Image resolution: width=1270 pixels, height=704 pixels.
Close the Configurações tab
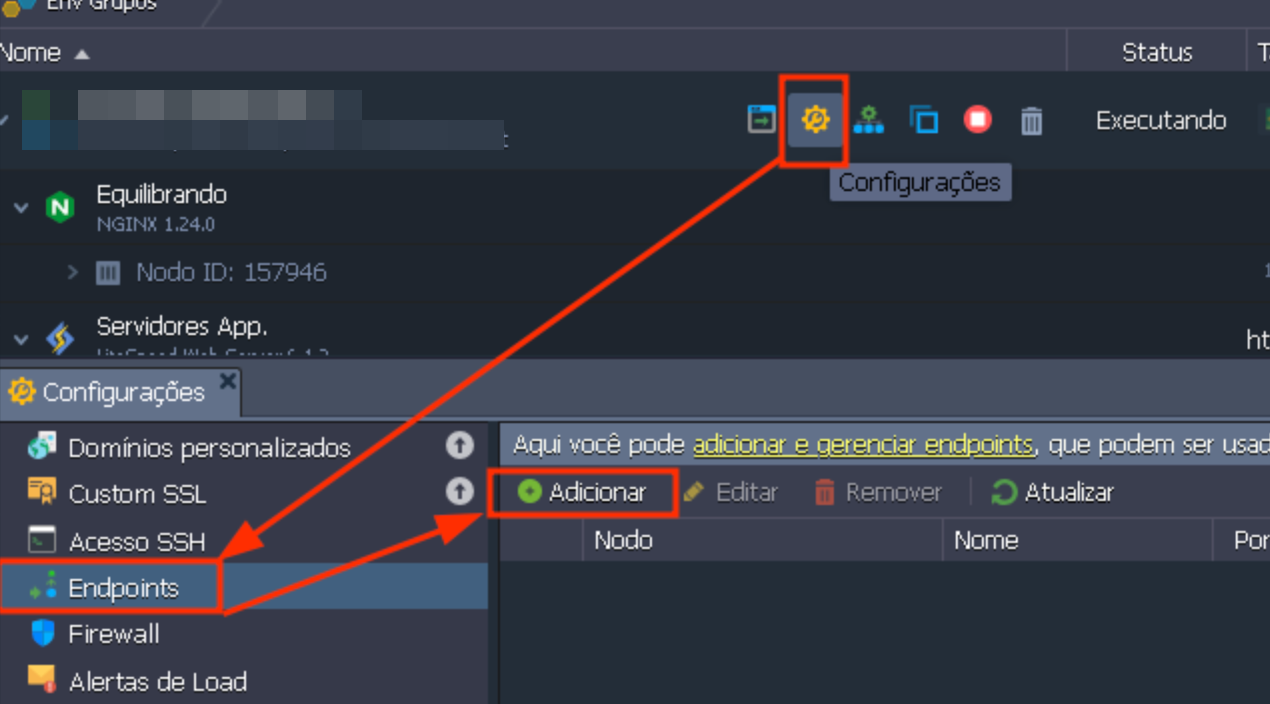[x=228, y=381]
